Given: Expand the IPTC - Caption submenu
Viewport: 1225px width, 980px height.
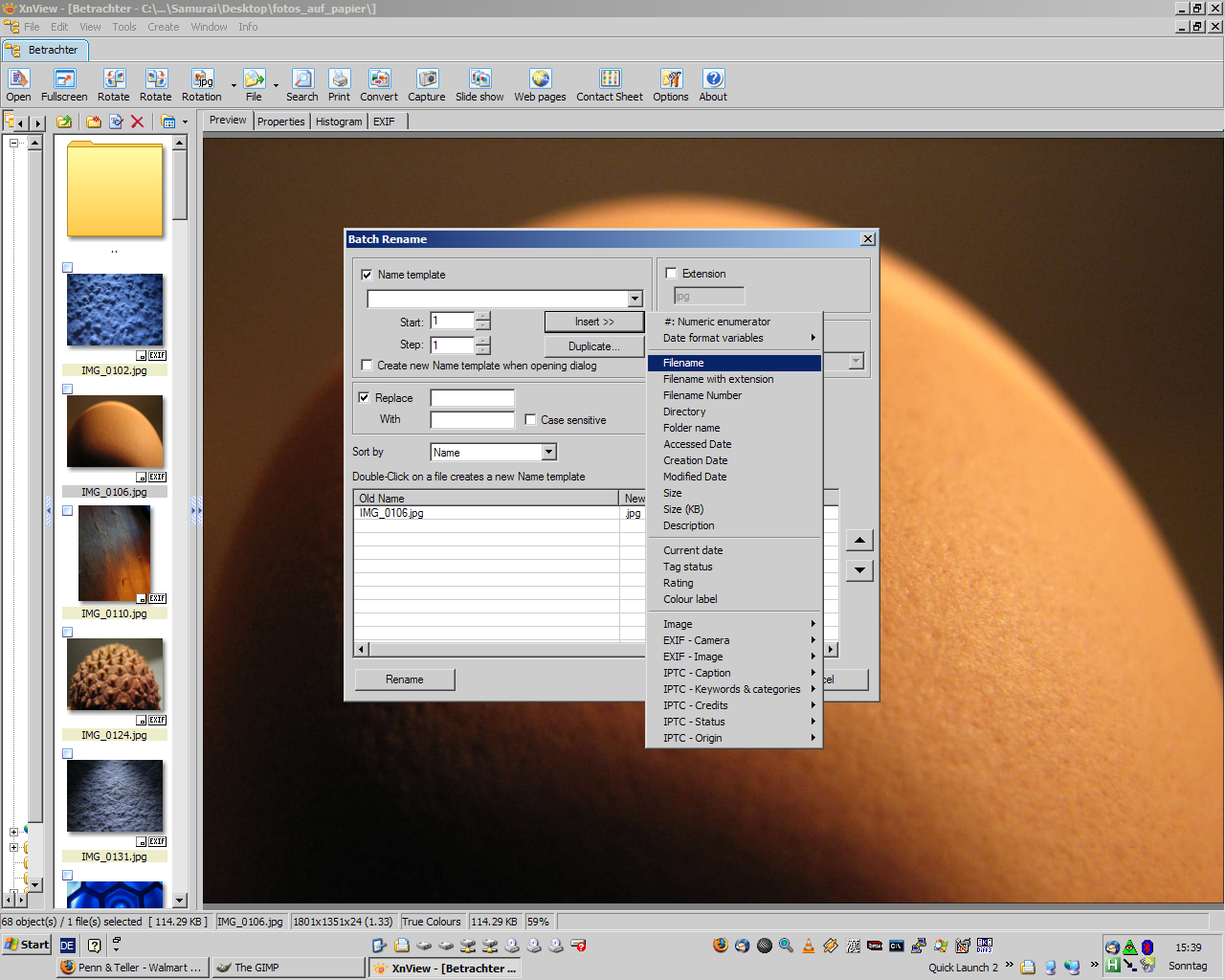Looking at the screenshot, I should click(734, 673).
